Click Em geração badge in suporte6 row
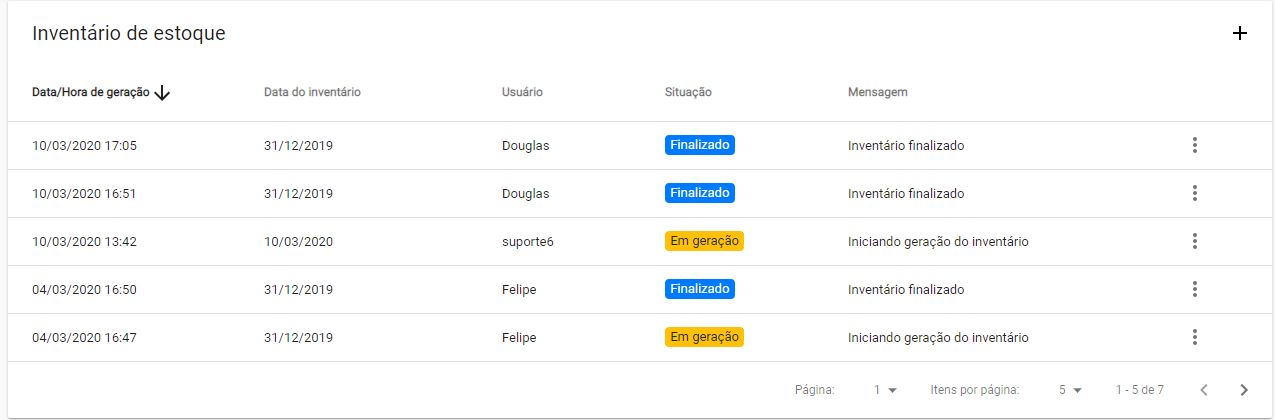 704,241
